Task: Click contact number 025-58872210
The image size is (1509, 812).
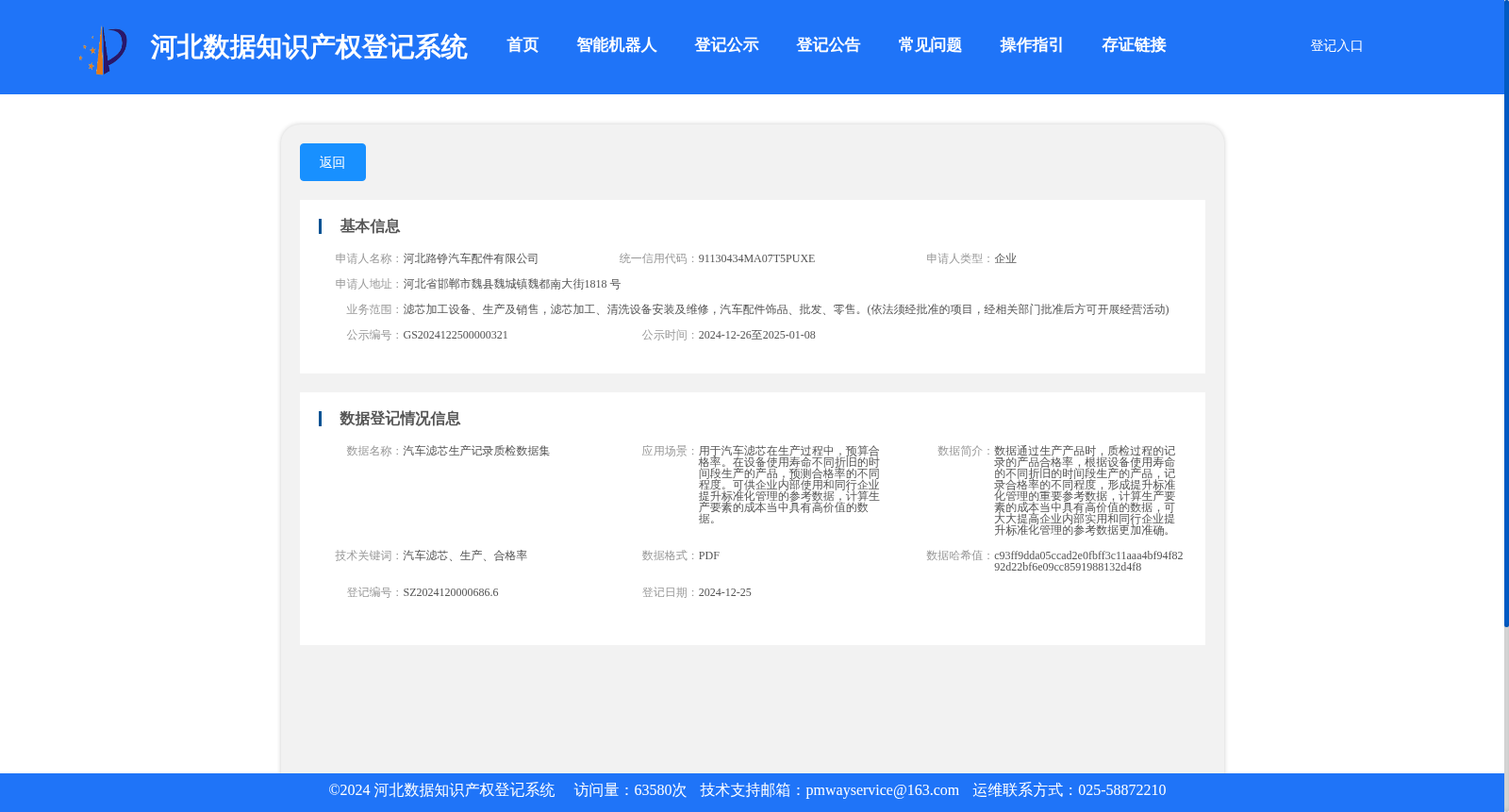Action: (x=1121, y=790)
